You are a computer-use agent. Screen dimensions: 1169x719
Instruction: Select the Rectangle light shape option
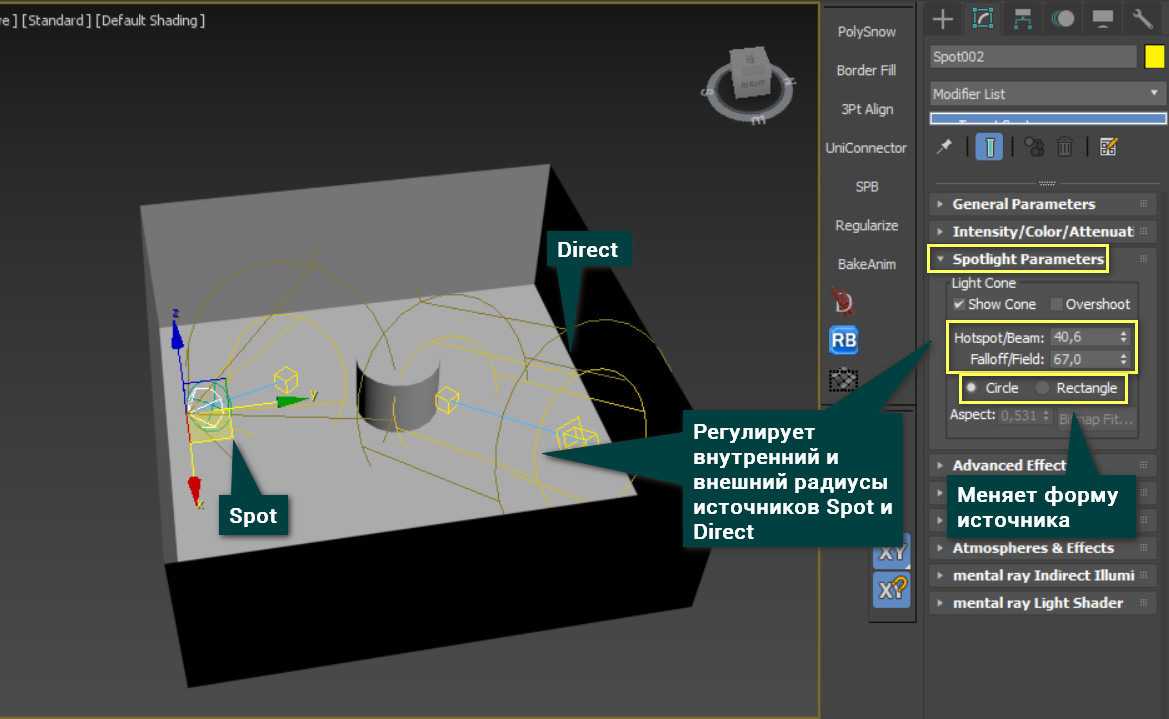(1043, 388)
